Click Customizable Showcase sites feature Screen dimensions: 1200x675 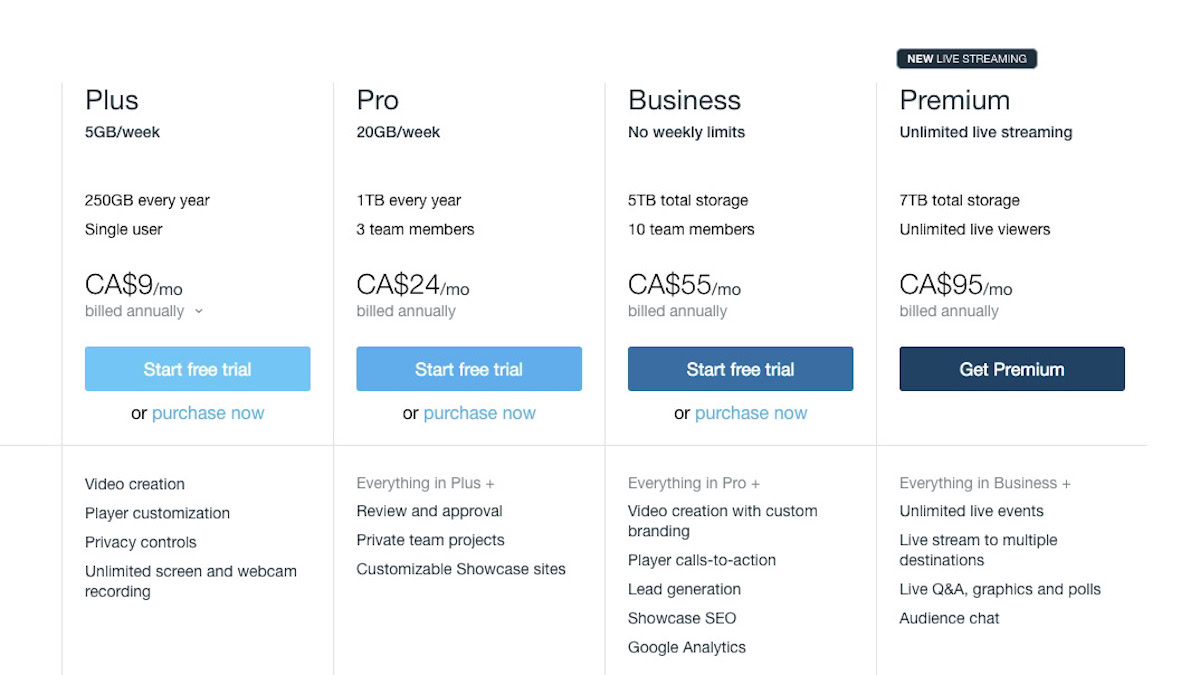[x=461, y=569]
